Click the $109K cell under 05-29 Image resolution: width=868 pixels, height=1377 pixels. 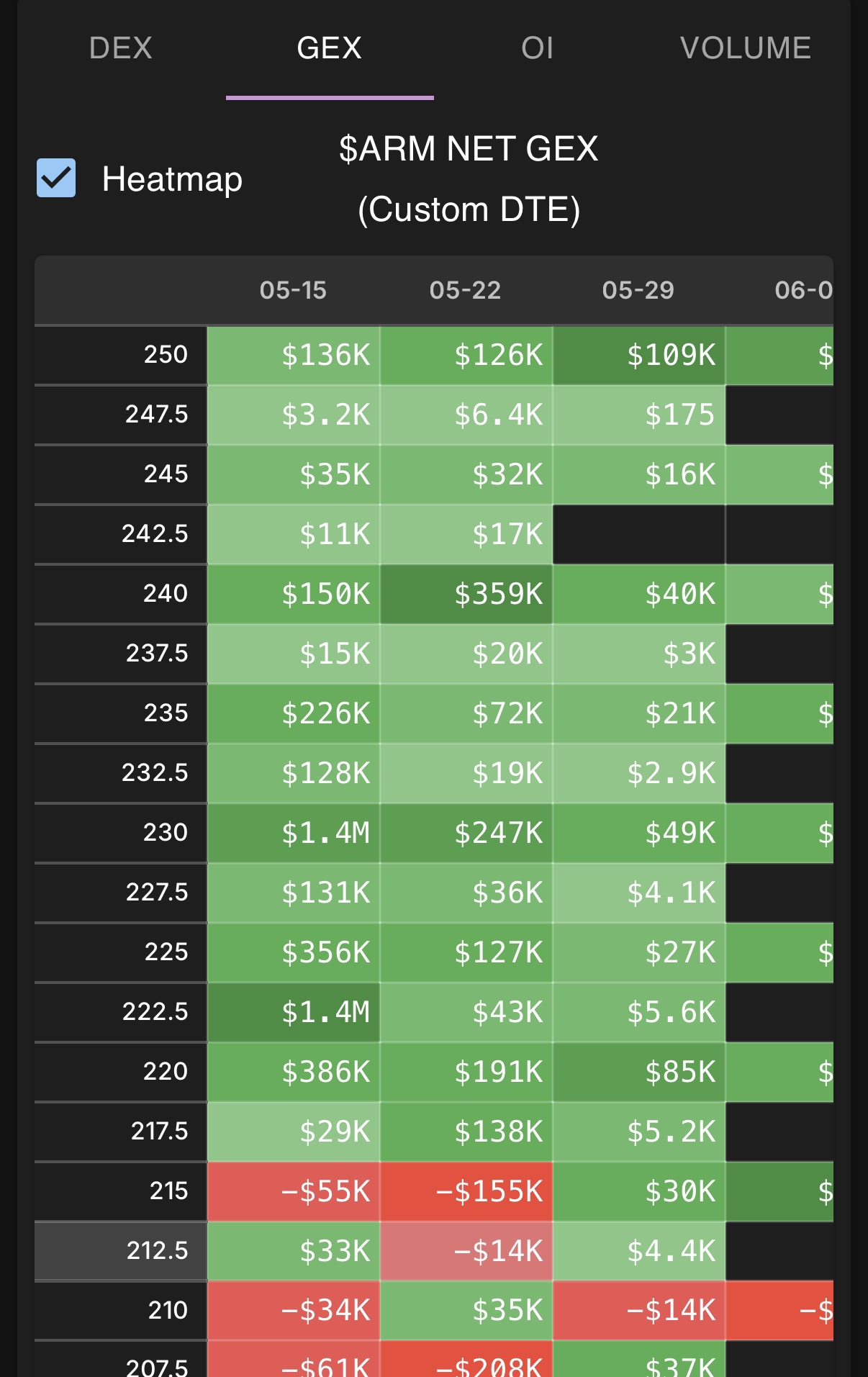click(639, 355)
